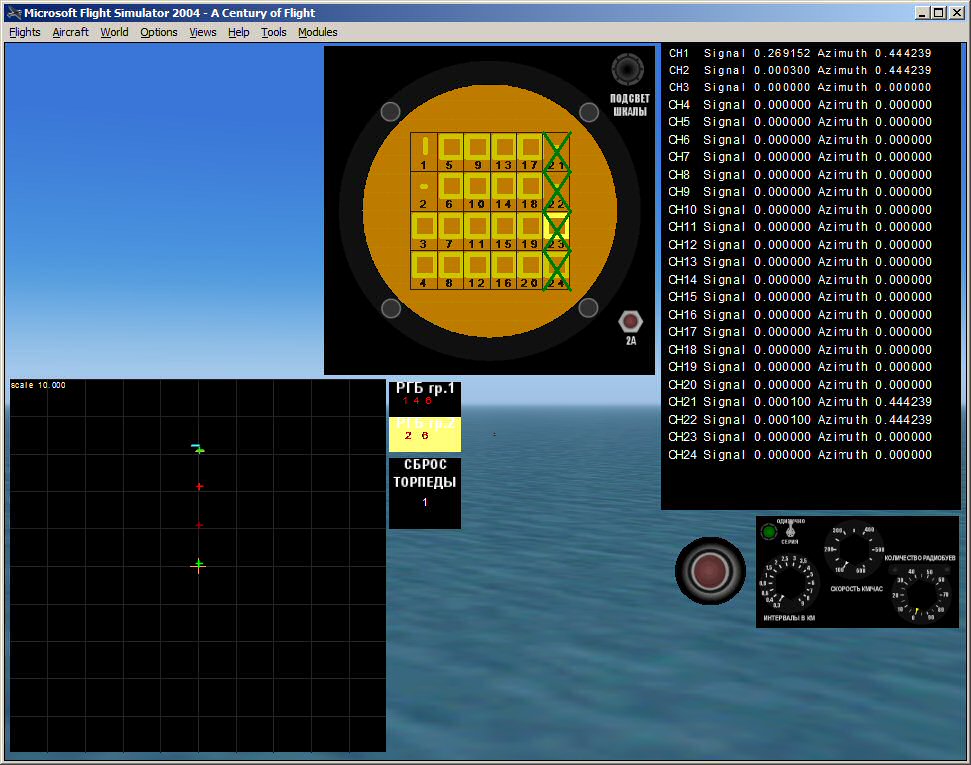The width and height of the screenshot is (971, 765).
Task: Select buoy channel cell 13
Action: coord(503,152)
